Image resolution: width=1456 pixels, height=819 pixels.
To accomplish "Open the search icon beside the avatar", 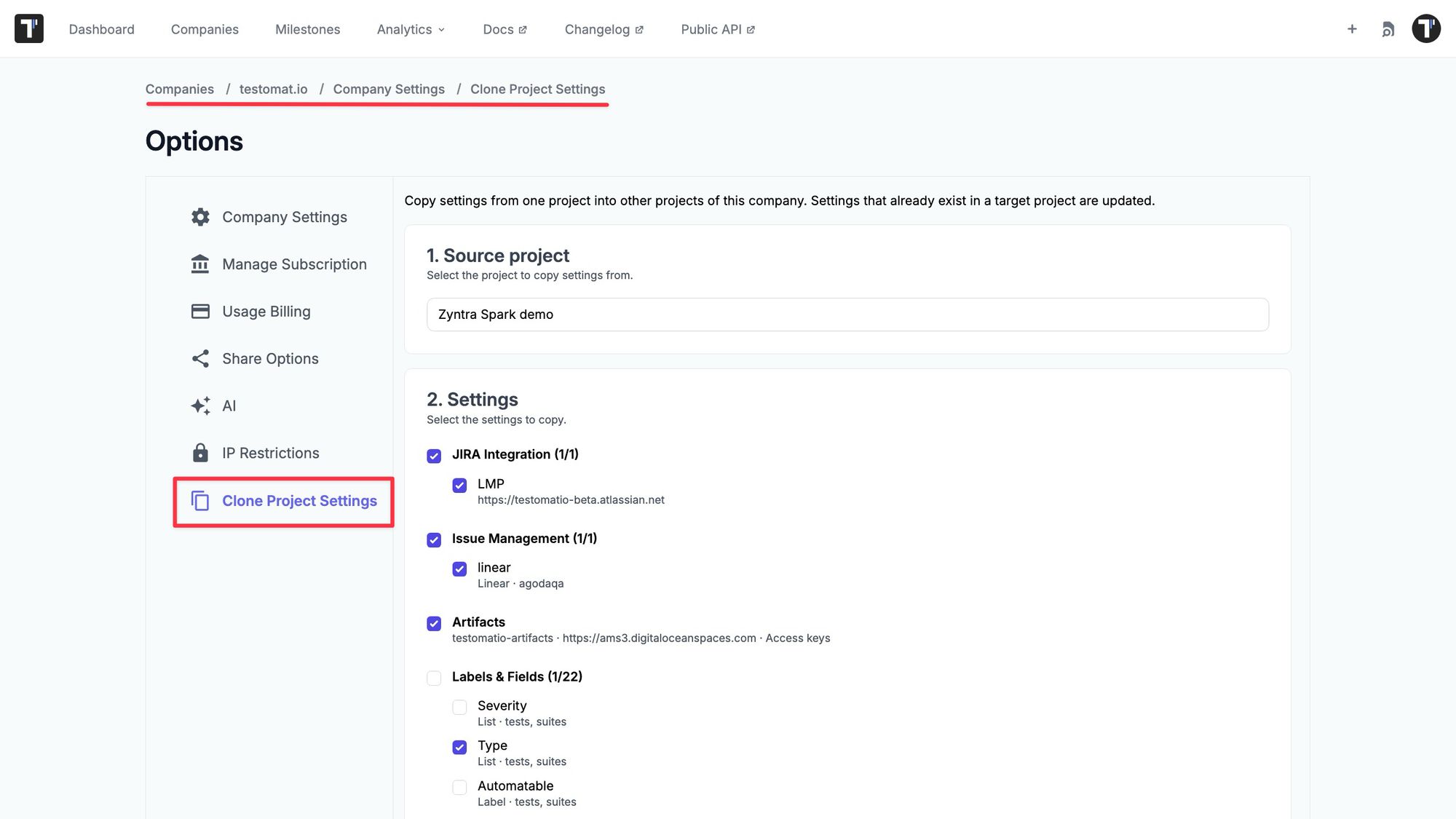I will [x=1388, y=29].
